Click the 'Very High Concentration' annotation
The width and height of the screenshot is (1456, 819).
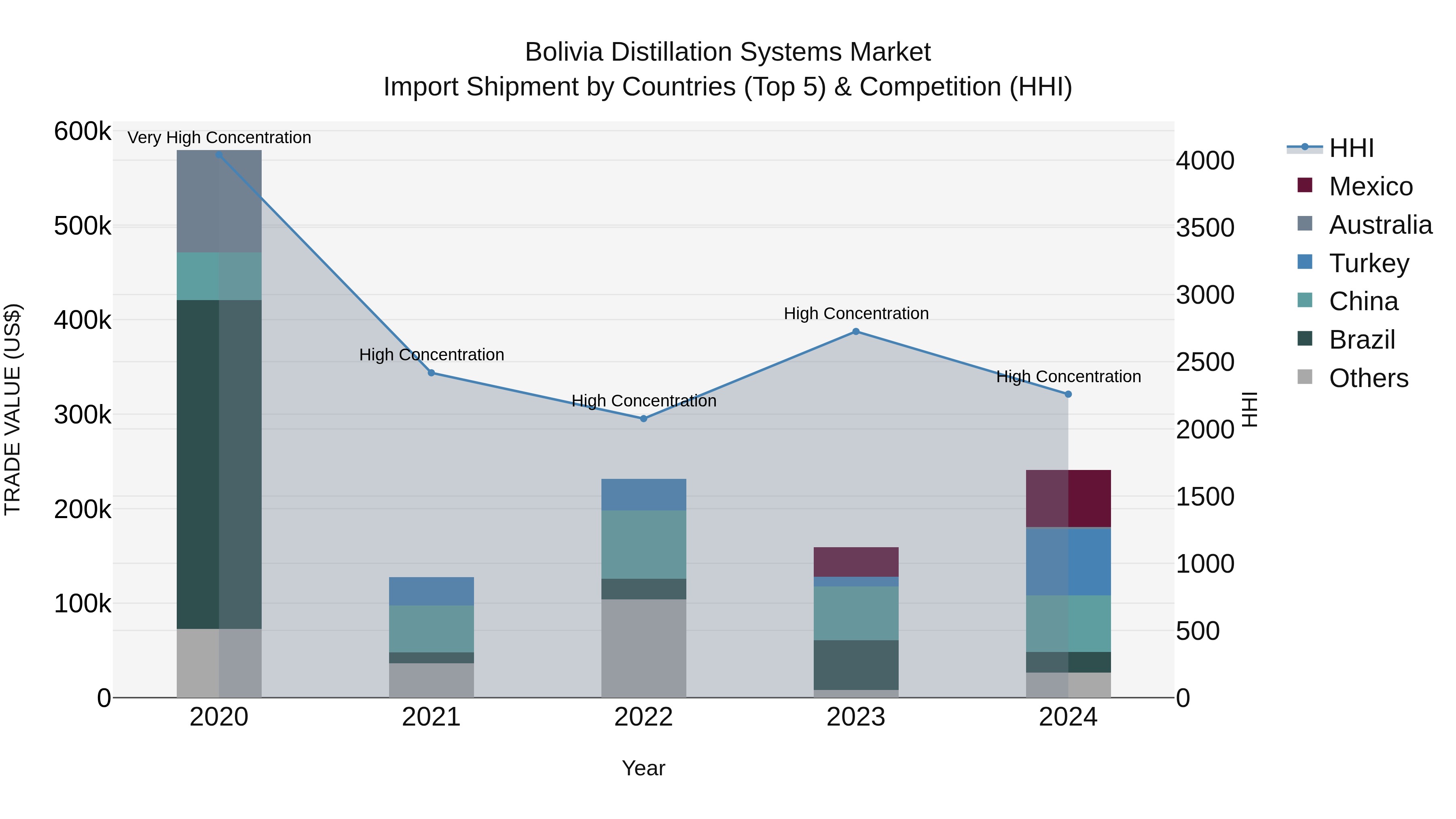click(x=219, y=138)
